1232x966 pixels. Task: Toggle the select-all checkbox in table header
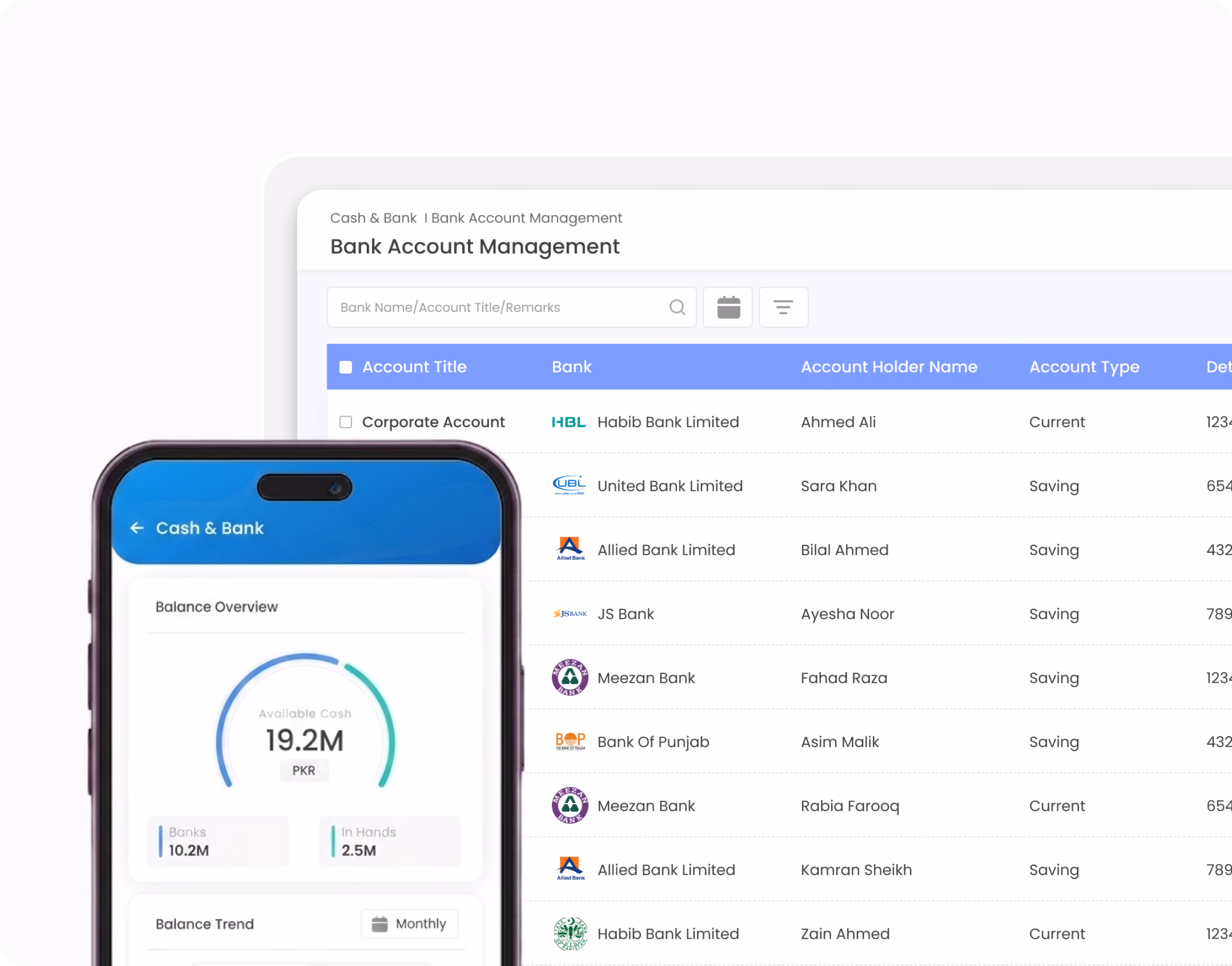(x=346, y=367)
